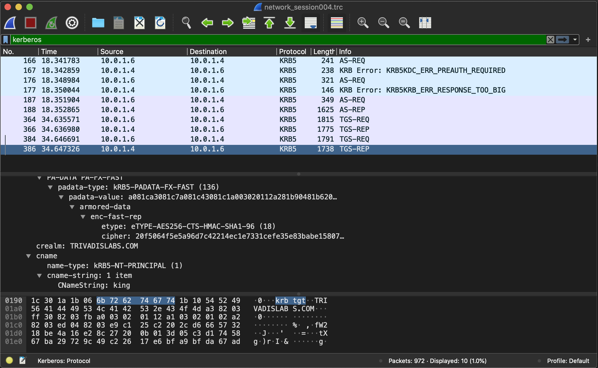Screen dimensions: 598x368
Task: Sort by the No. column
Action: point(19,51)
